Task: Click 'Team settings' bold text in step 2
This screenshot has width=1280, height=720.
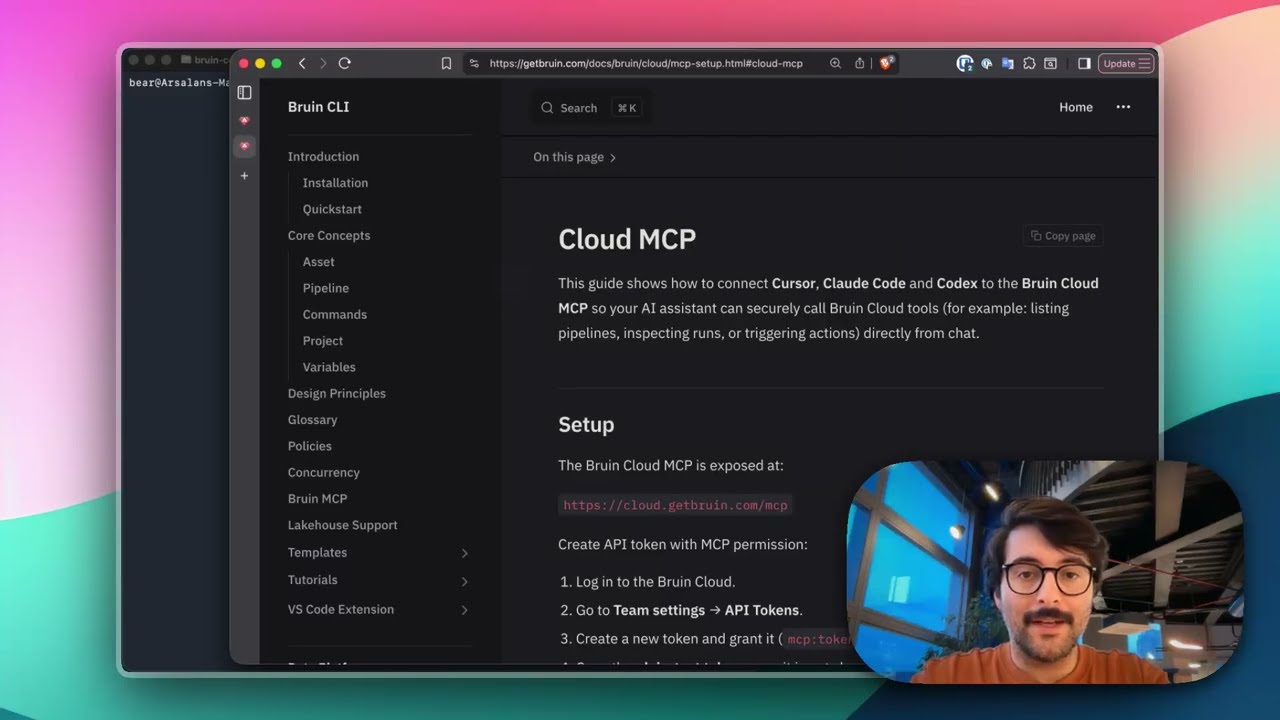Action: 659,610
